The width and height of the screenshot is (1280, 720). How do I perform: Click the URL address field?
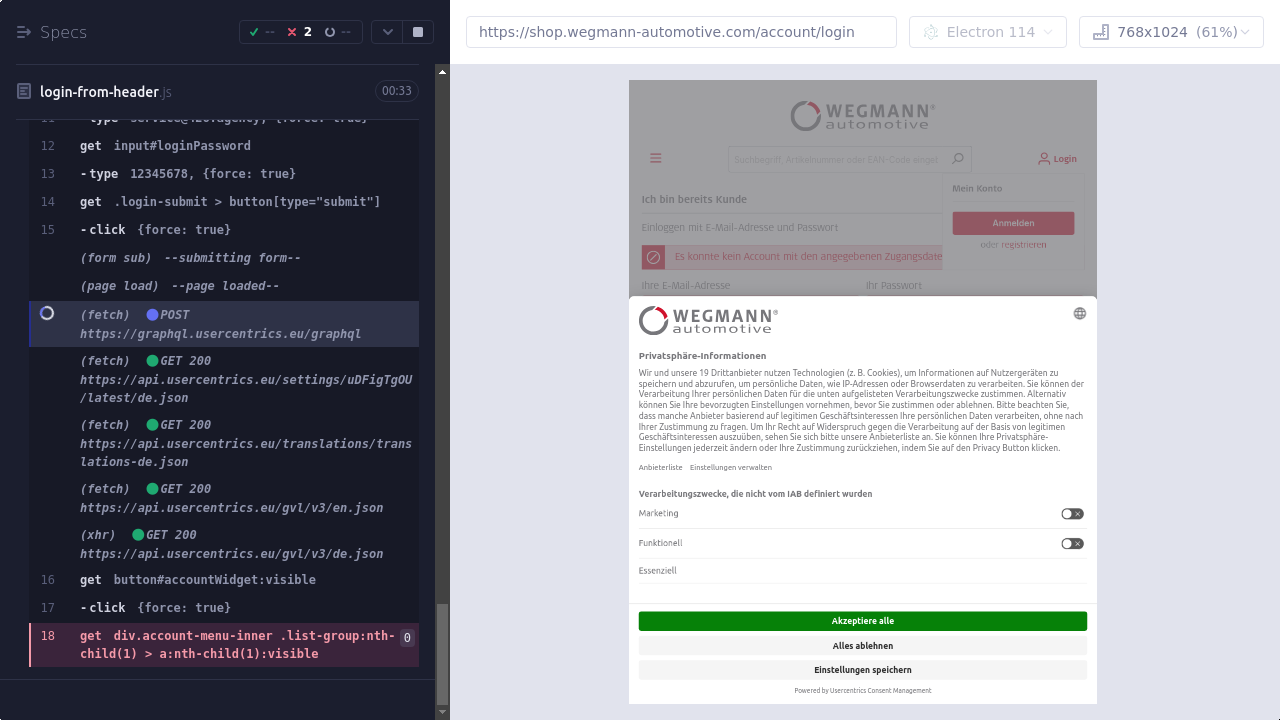click(x=681, y=32)
